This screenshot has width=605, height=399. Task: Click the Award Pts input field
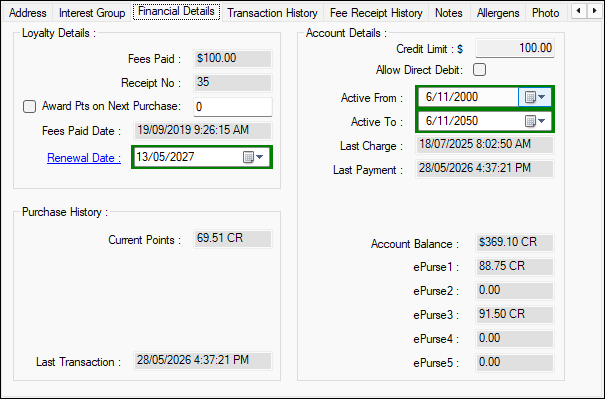pyautogui.click(x=233, y=107)
